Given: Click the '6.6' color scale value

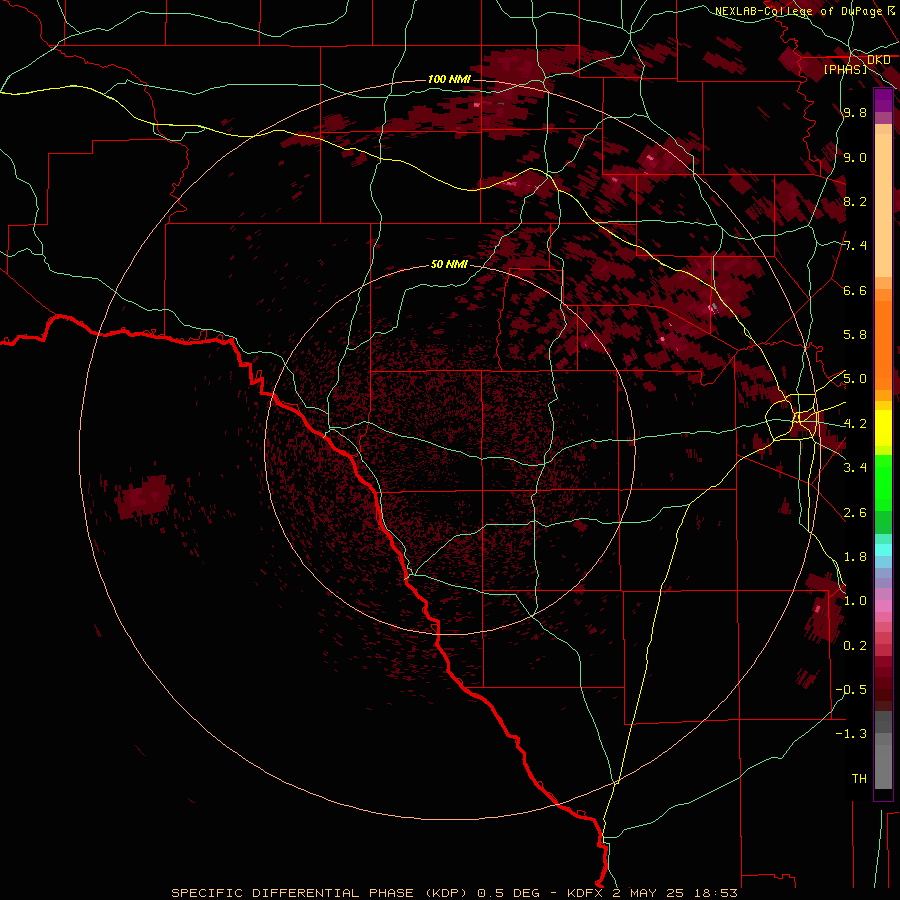Looking at the screenshot, I should [x=855, y=290].
